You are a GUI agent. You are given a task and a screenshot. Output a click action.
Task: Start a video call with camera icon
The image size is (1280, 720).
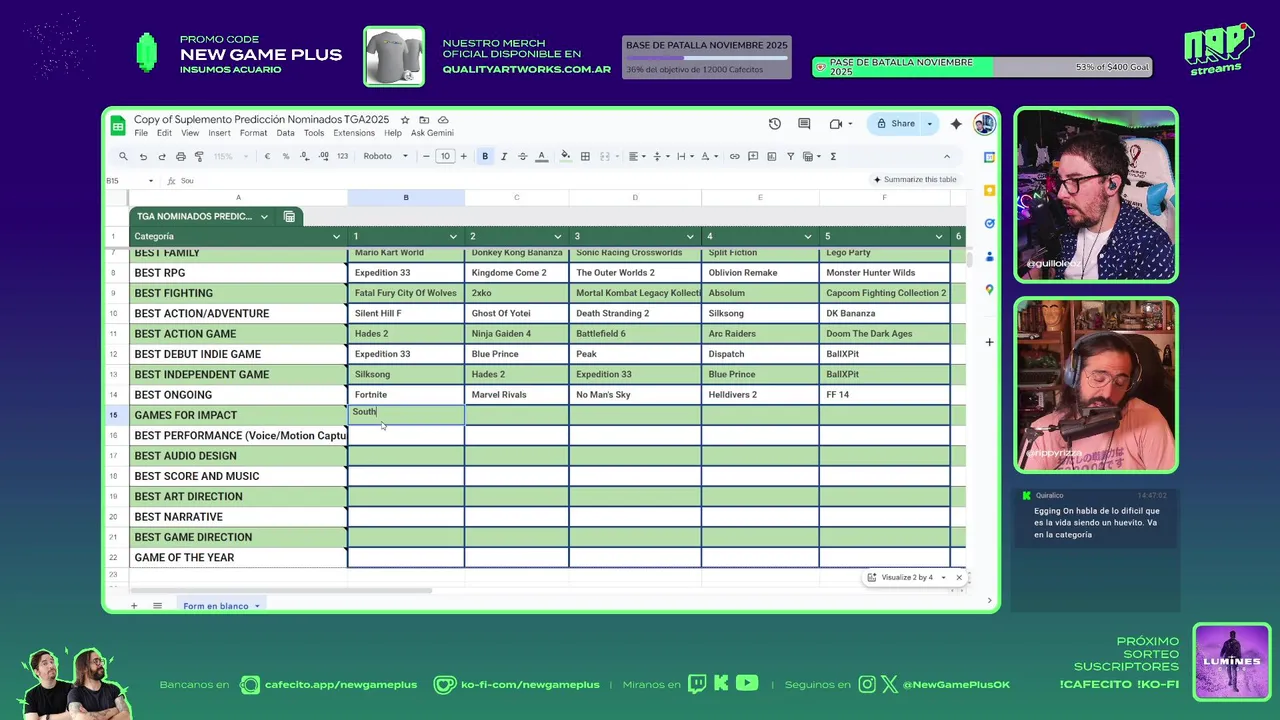pos(835,124)
